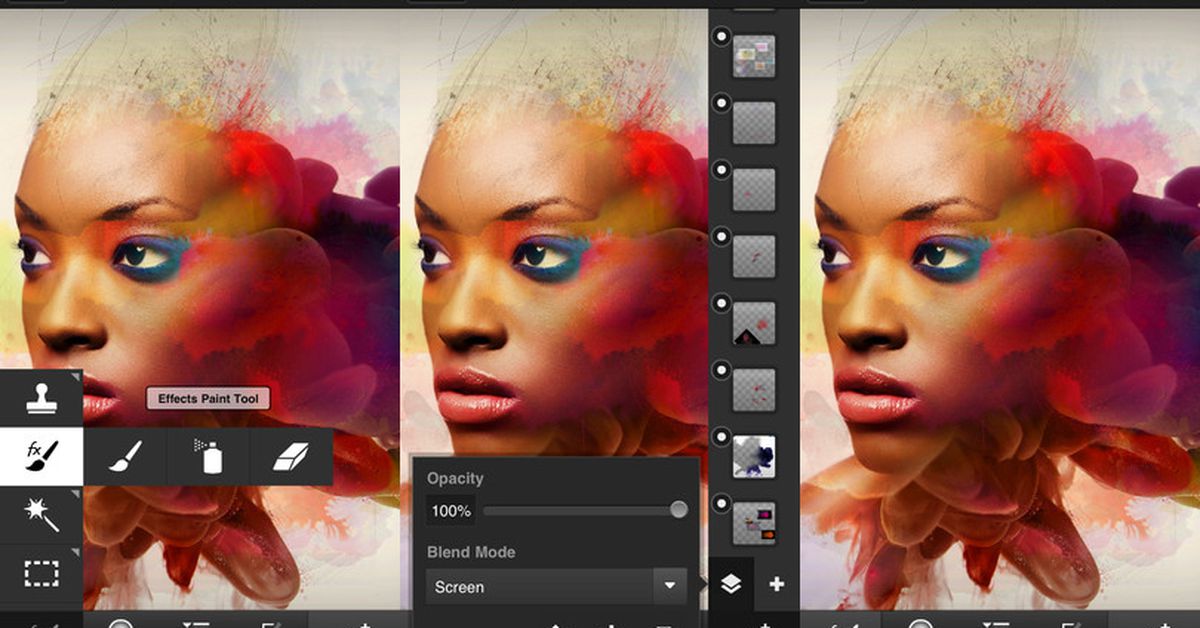Add a new layer with plus icon

(x=776, y=584)
